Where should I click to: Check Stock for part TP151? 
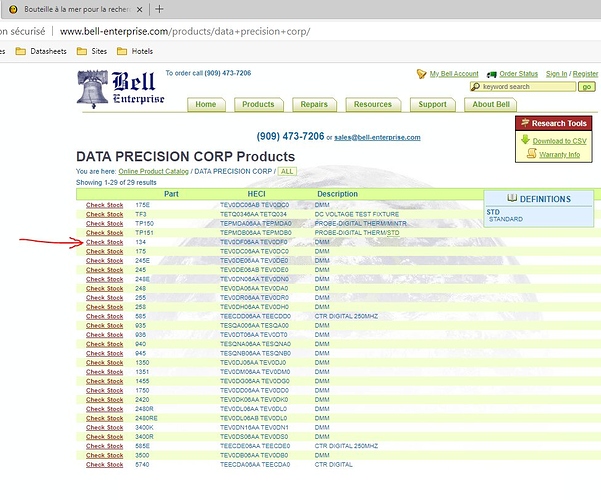point(105,233)
